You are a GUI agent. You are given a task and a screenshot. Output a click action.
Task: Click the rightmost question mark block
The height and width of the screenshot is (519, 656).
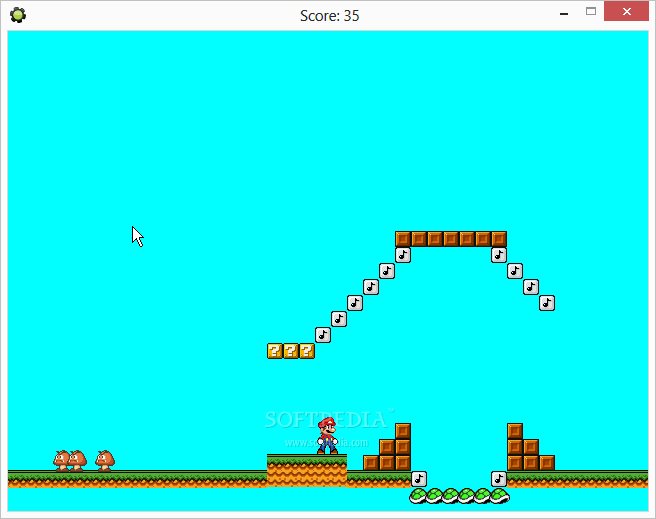[x=307, y=351]
